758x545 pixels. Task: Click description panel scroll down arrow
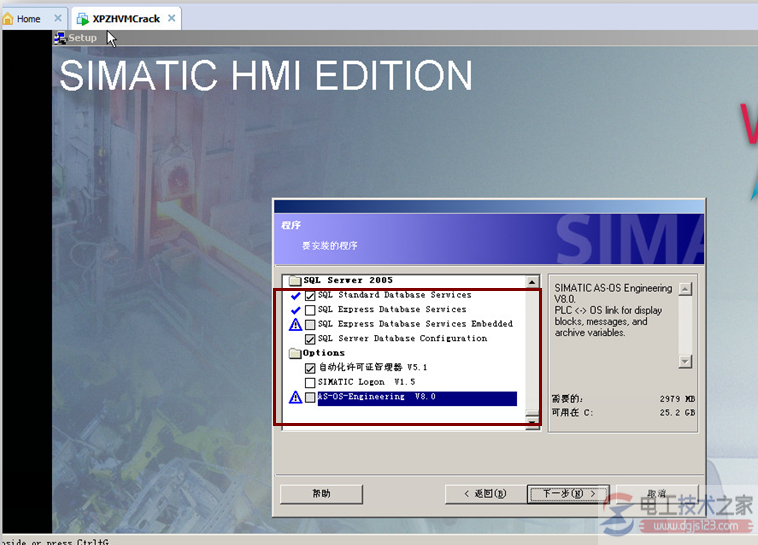tap(685, 361)
